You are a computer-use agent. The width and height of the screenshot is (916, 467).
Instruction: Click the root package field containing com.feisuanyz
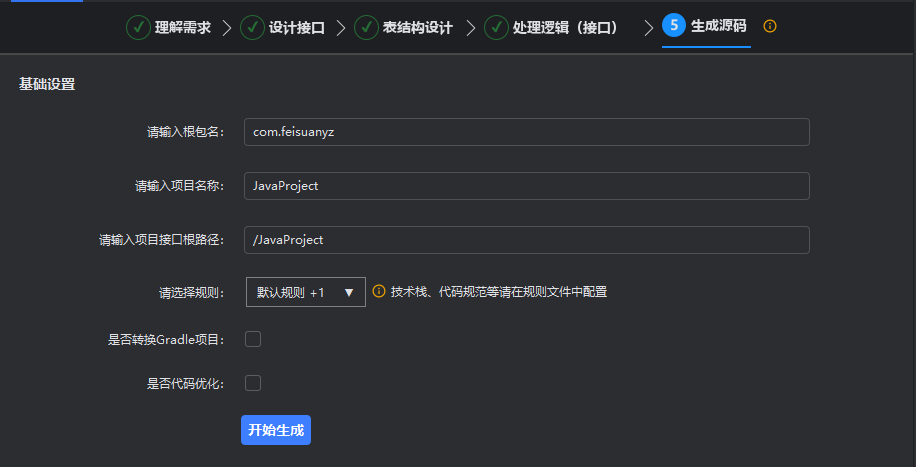(x=526, y=132)
